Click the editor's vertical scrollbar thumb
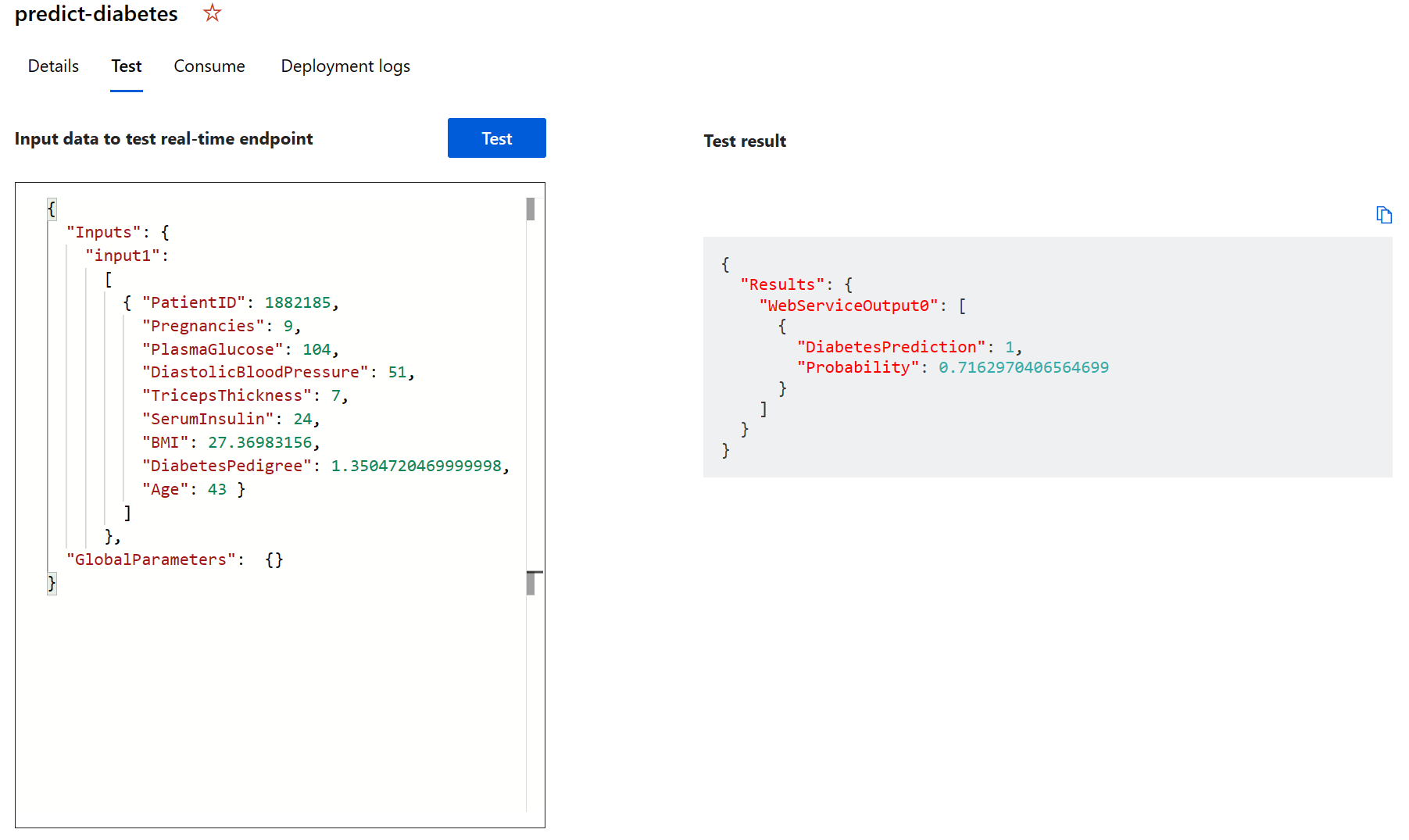Viewport: 1409px width, 840px height. [531, 209]
